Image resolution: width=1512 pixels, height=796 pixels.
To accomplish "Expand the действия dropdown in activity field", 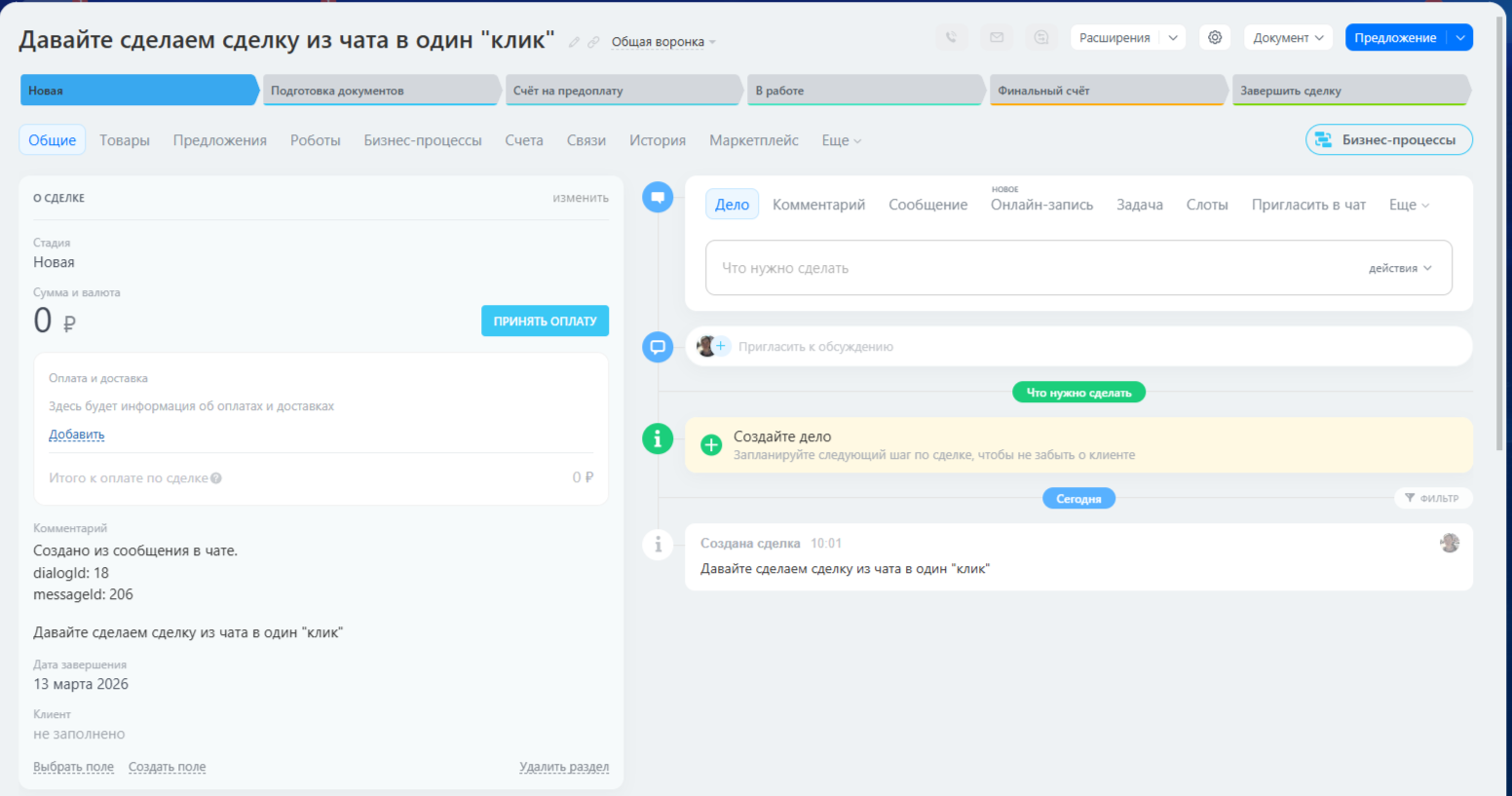I will tap(1400, 268).
